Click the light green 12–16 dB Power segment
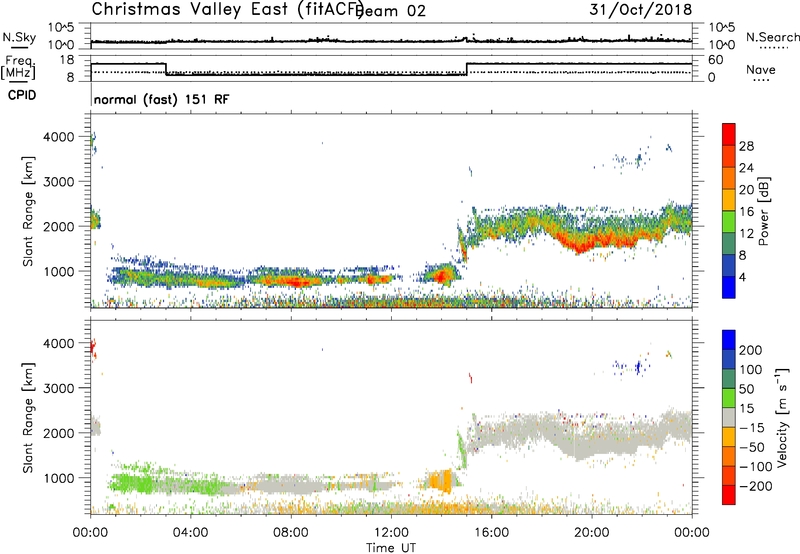The height and width of the screenshot is (554, 800). click(729, 221)
